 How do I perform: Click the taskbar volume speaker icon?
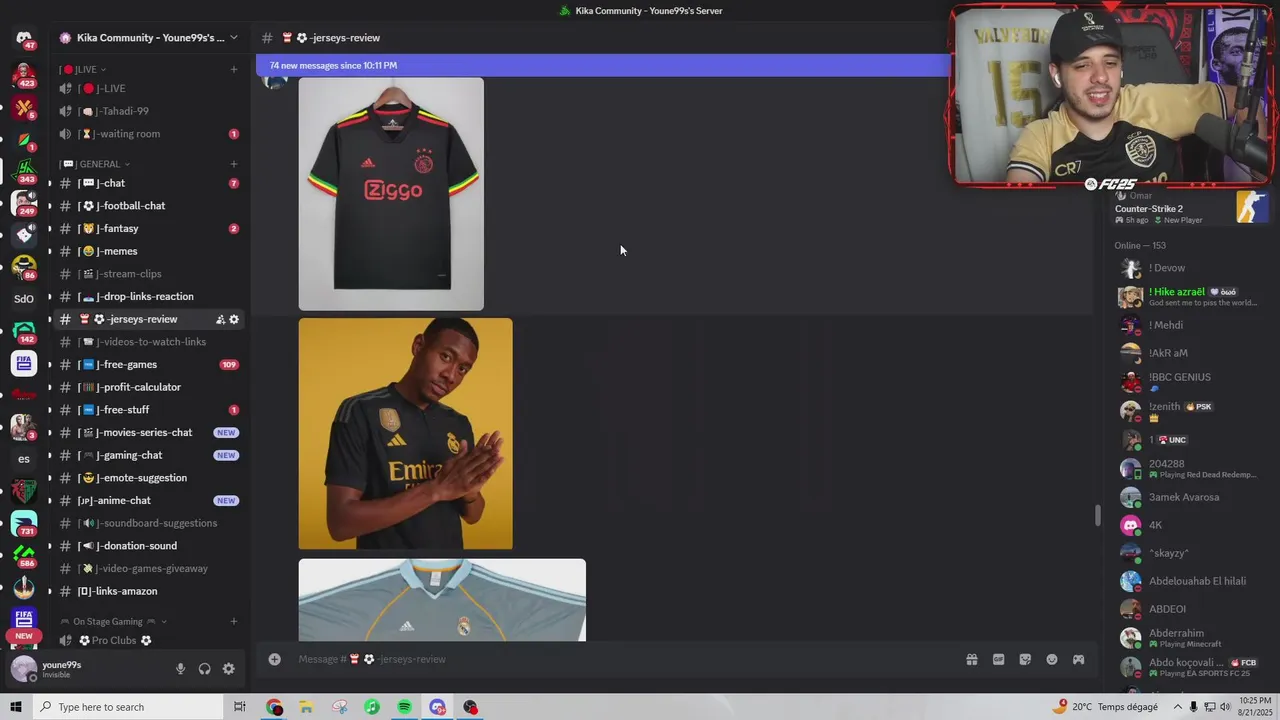1226,707
